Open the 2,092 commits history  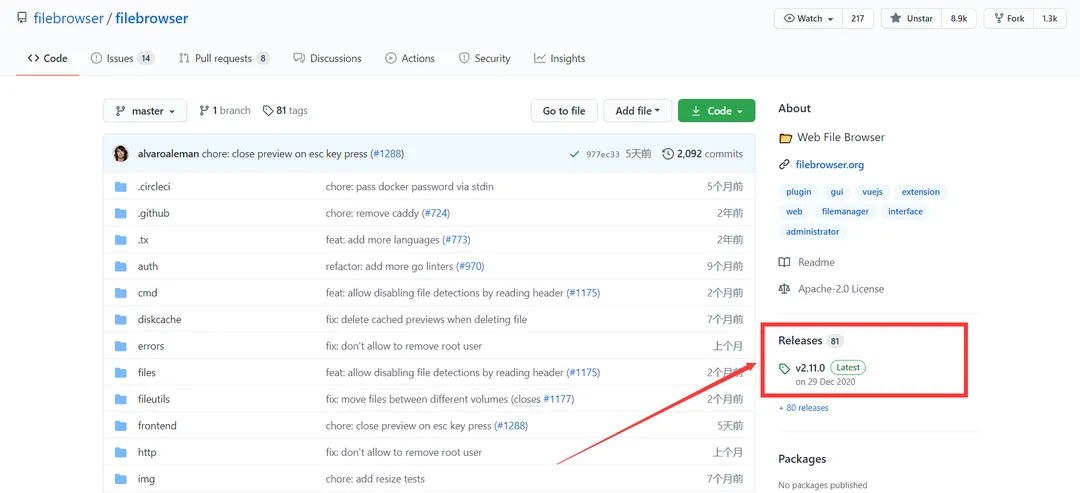click(703, 154)
